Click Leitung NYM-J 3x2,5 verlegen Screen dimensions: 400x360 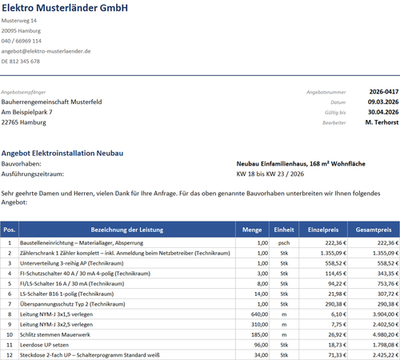[56, 325]
